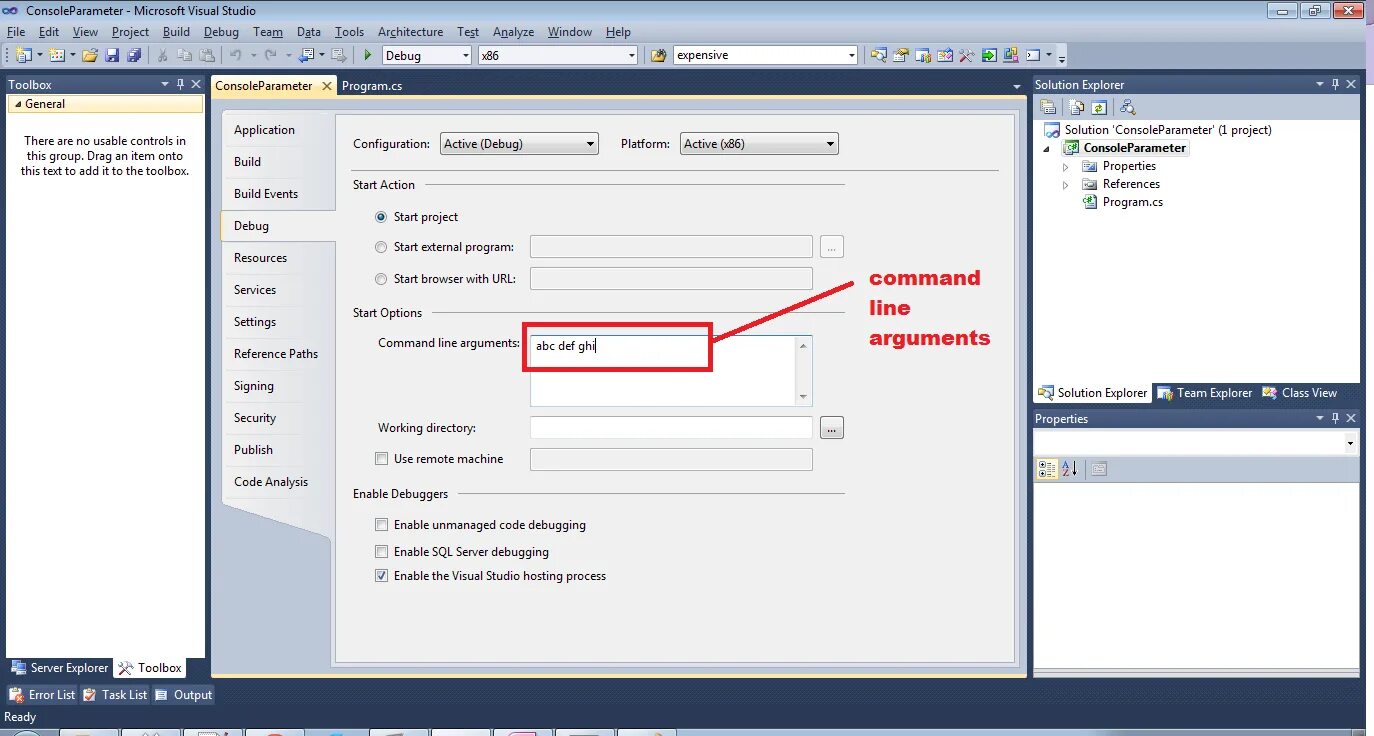The image size is (1374, 736).
Task: Open the Toolbox icon with hammer and wrench
Action: tap(967, 55)
